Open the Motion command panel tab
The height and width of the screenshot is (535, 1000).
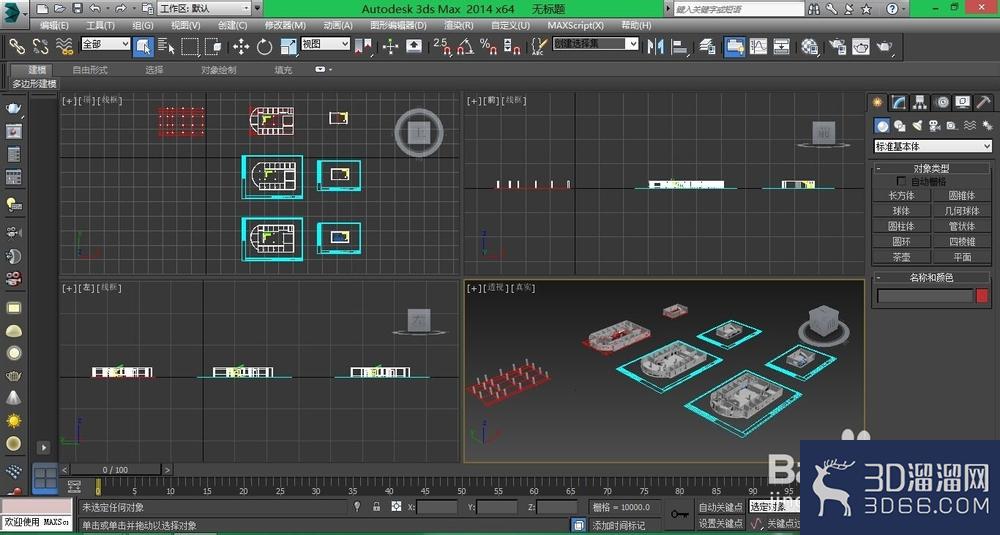(941, 102)
